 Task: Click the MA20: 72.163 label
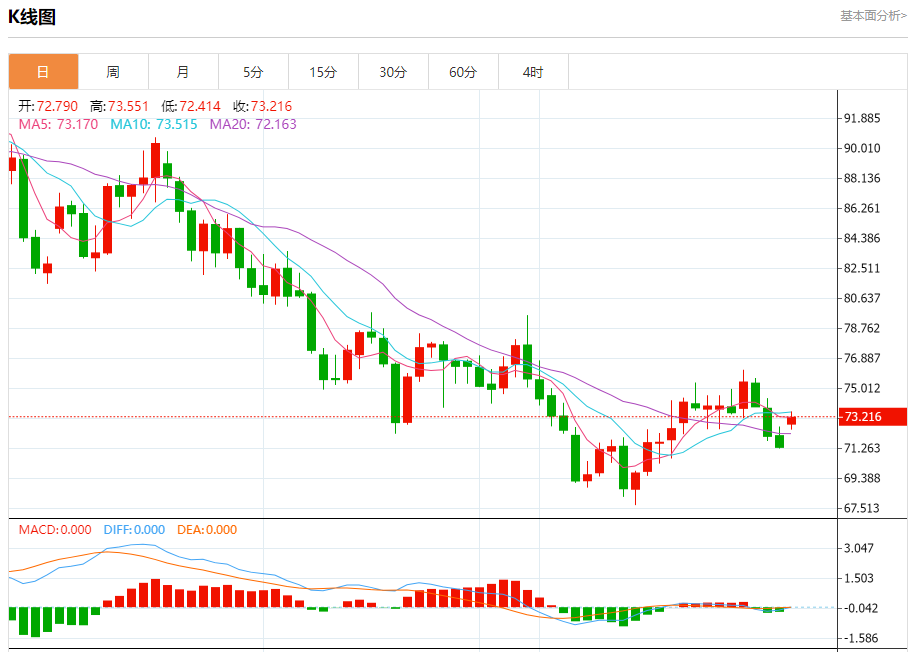pos(253,124)
